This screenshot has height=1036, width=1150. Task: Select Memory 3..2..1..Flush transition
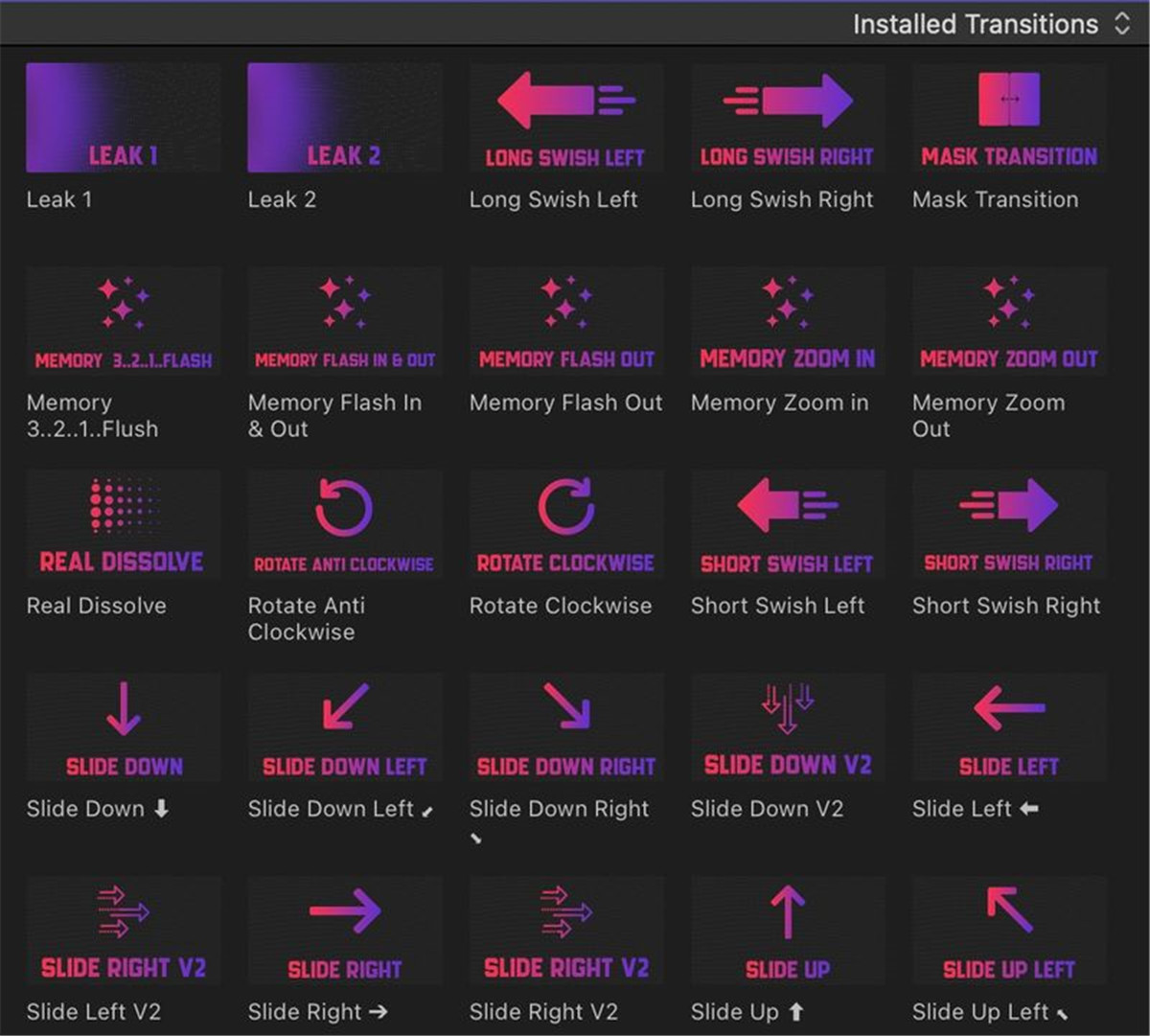[123, 321]
